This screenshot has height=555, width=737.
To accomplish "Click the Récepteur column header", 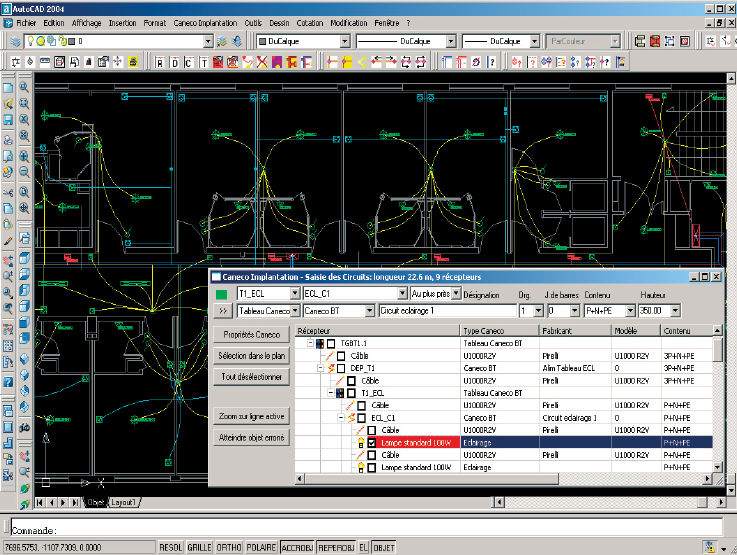I will tap(377, 331).
